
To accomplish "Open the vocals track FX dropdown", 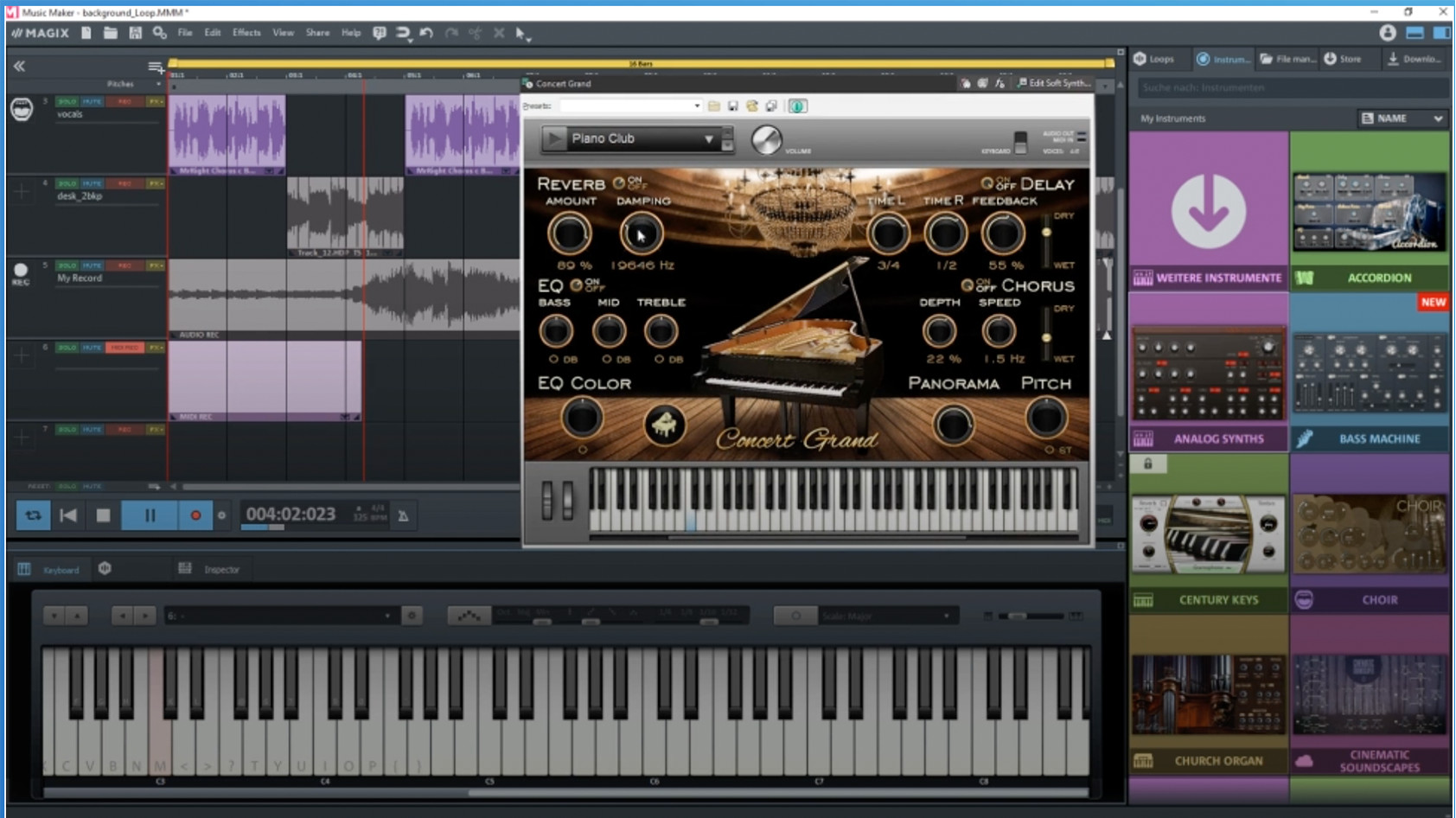I will [156, 101].
